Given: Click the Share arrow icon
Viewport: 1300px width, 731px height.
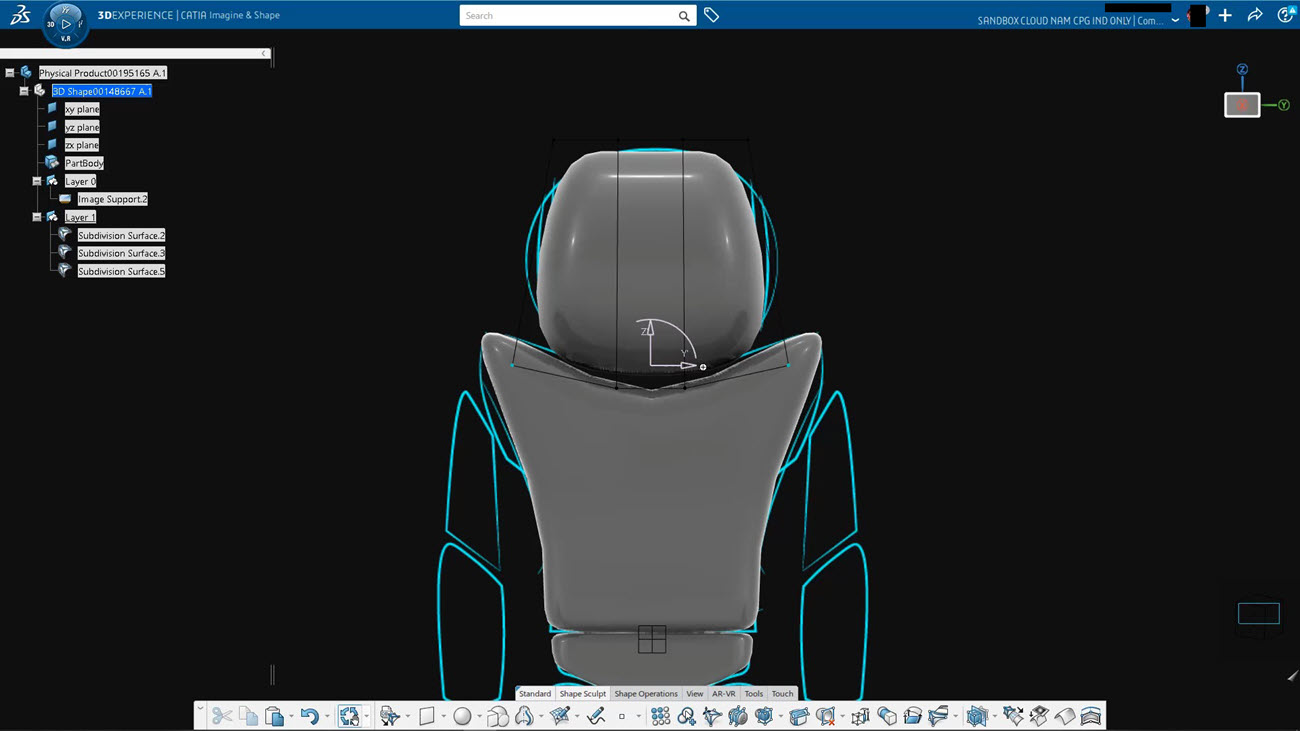Looking at the screenshot, I should (1255, 15).
